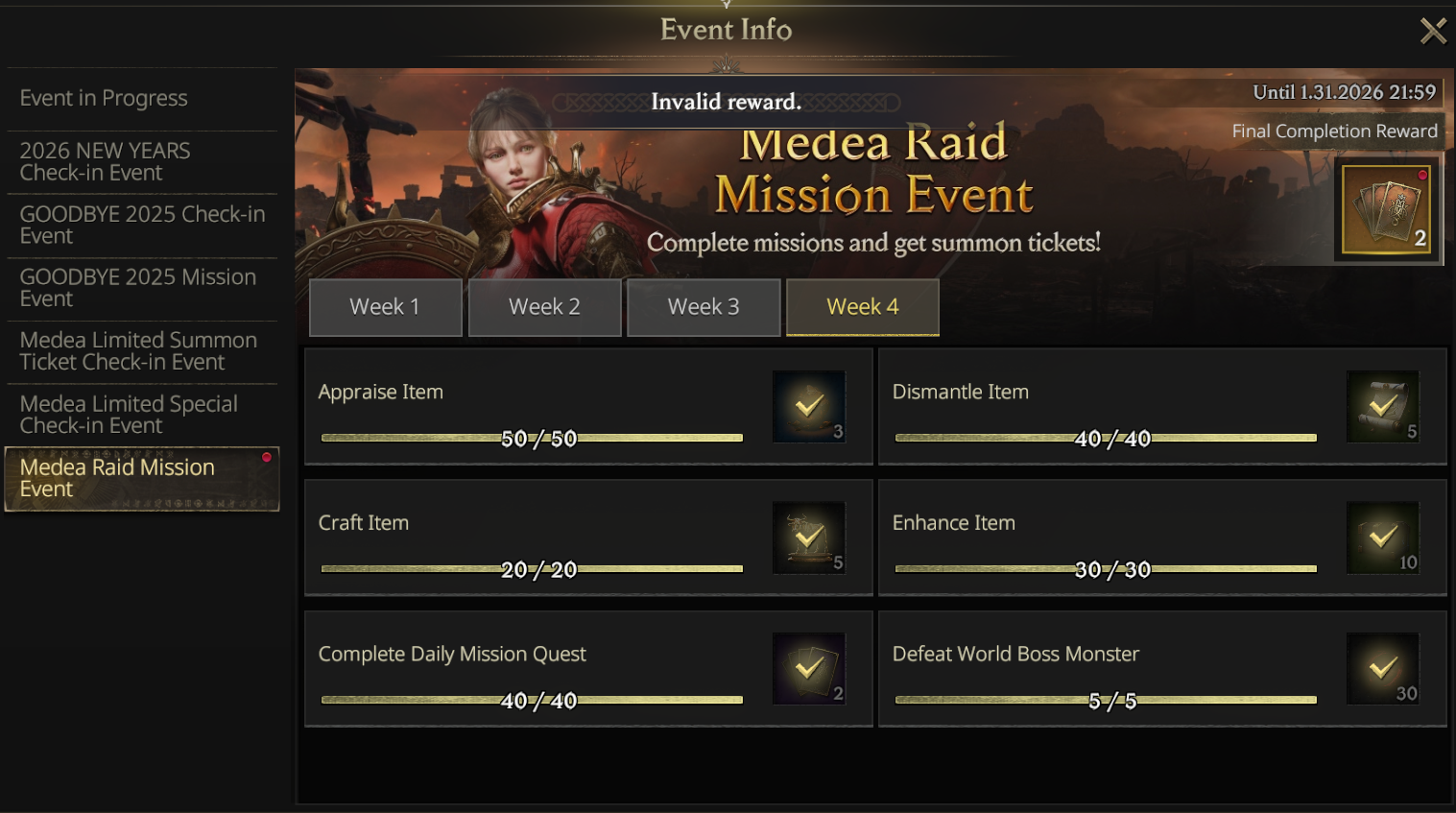This screenshot has height=813, width=1456.
Task: Open Medea Limited Summon Ticket Check-in Event
Action: click(x=142, y=351)
